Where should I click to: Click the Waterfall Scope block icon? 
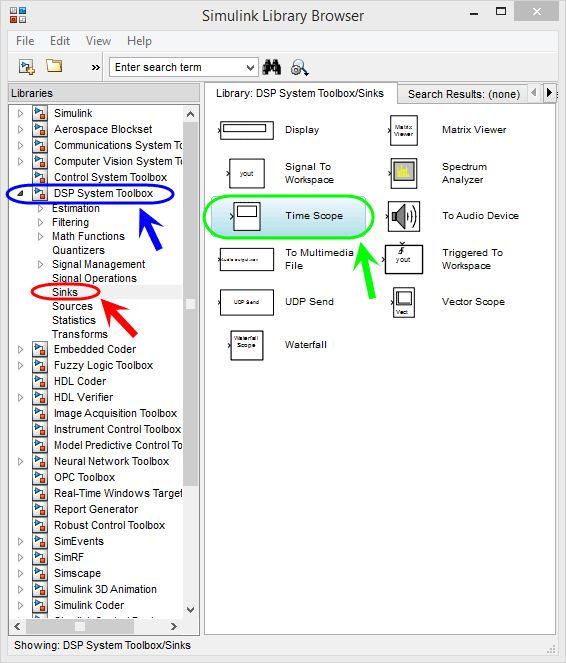[246, 345]
